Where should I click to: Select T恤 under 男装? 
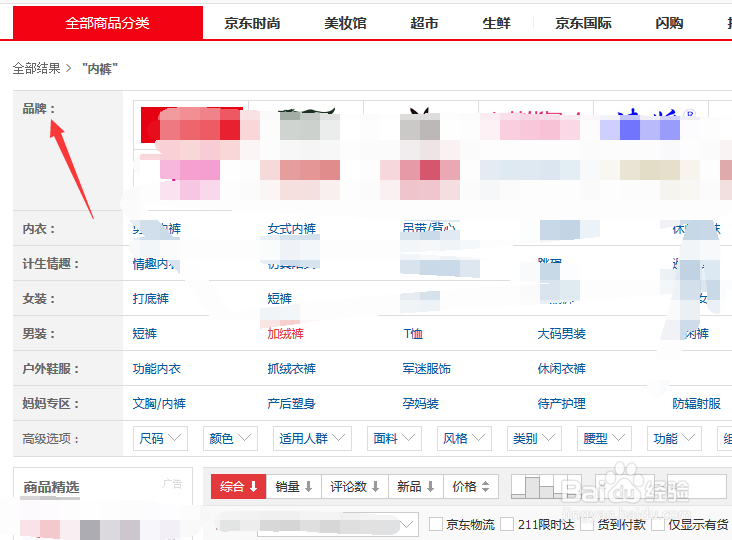(413, 334)
